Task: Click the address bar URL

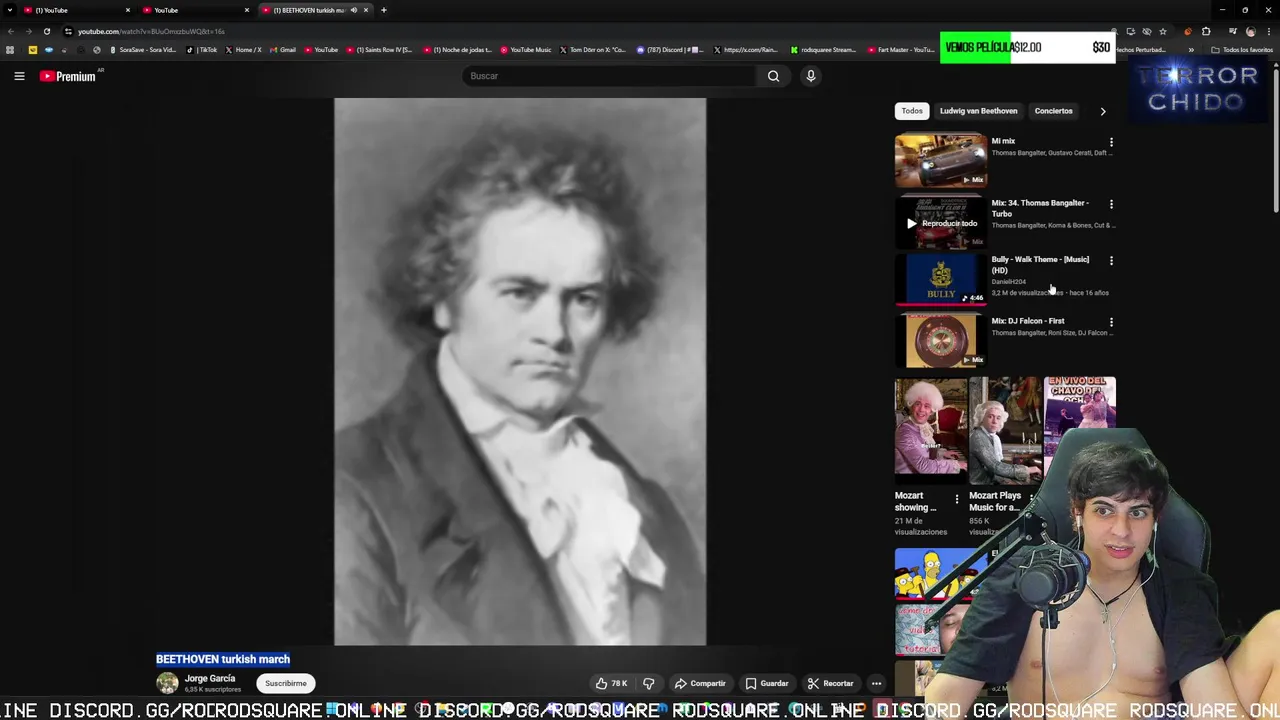Action: [x=151, y=31]
